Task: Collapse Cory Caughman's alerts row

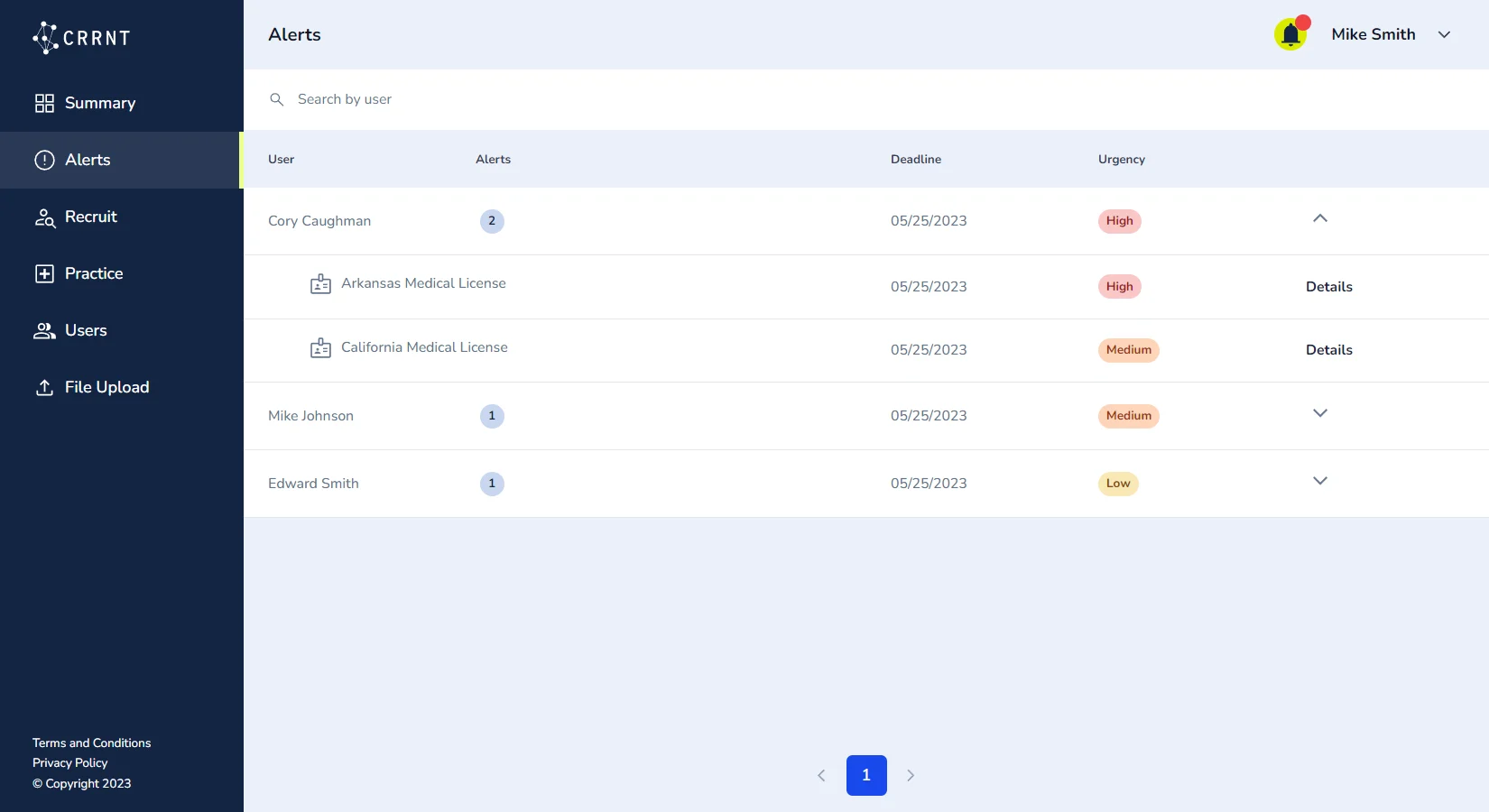Action: coord(1319,218)
